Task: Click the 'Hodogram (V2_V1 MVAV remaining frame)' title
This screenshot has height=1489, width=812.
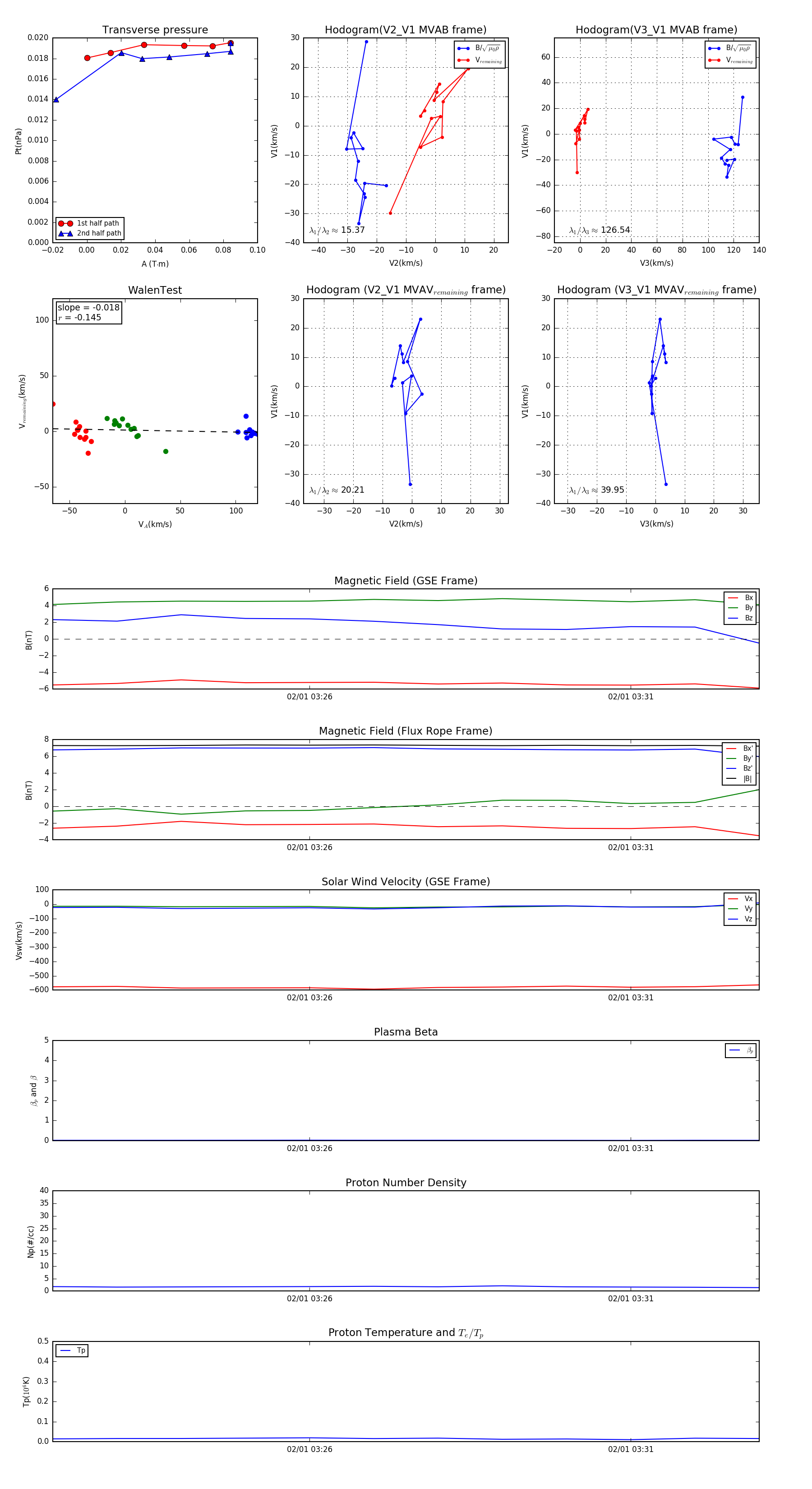Action: 406,290
